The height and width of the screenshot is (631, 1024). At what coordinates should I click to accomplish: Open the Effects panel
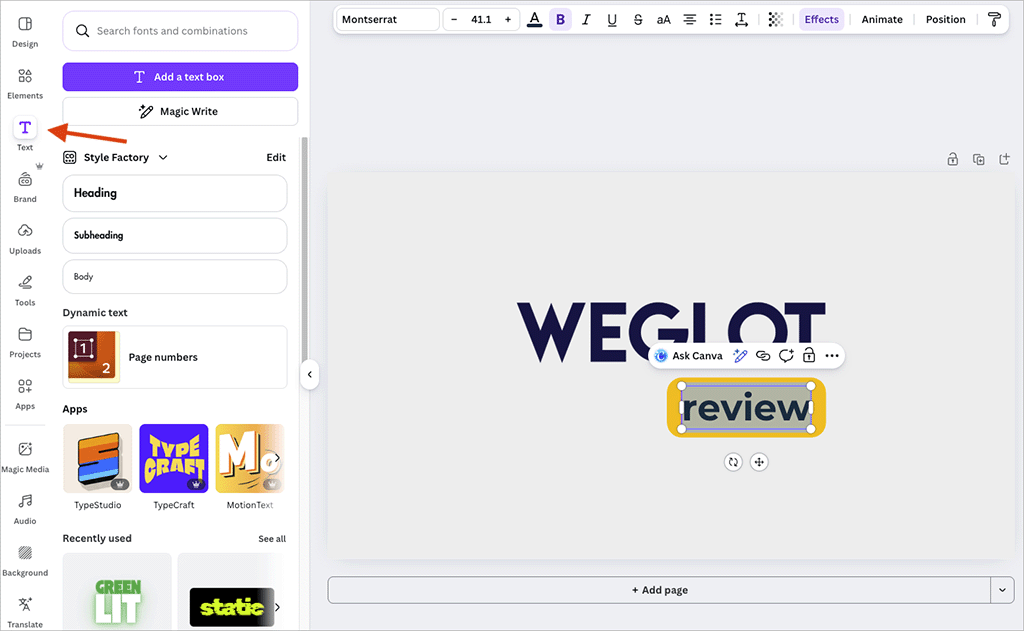pos(822,20)
